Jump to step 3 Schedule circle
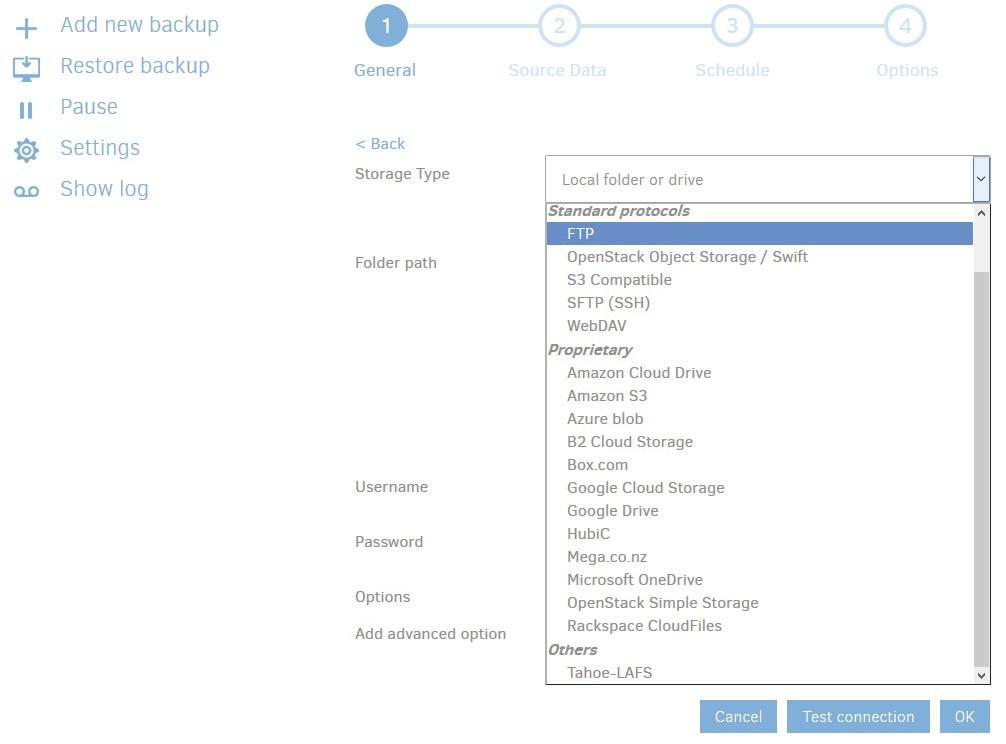This screenshot has width=1006, height=744. (x=732, y=26)
